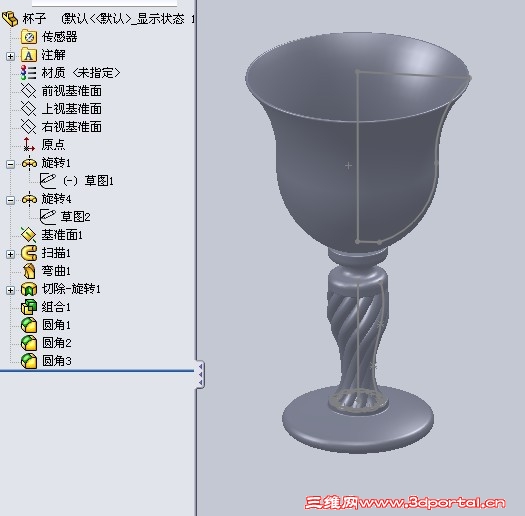Select the 材质 <未指定> label

pyautogui.click(x=81, y=73)
